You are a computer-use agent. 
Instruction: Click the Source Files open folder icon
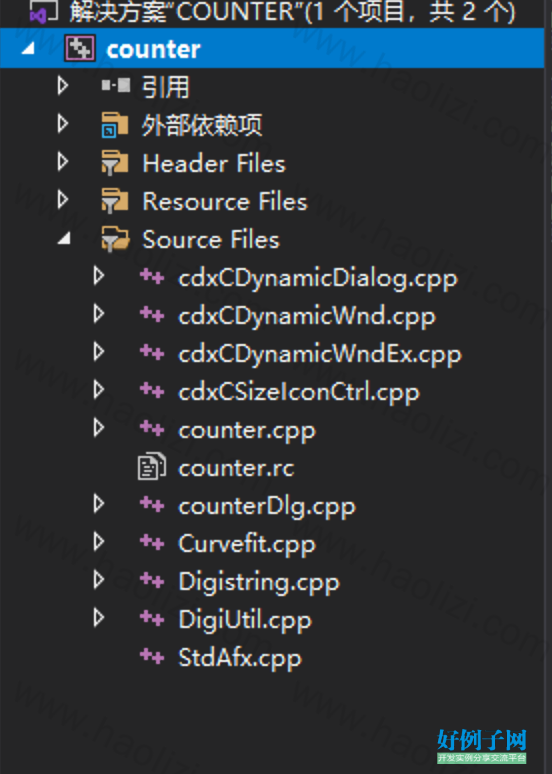point(116,239)
